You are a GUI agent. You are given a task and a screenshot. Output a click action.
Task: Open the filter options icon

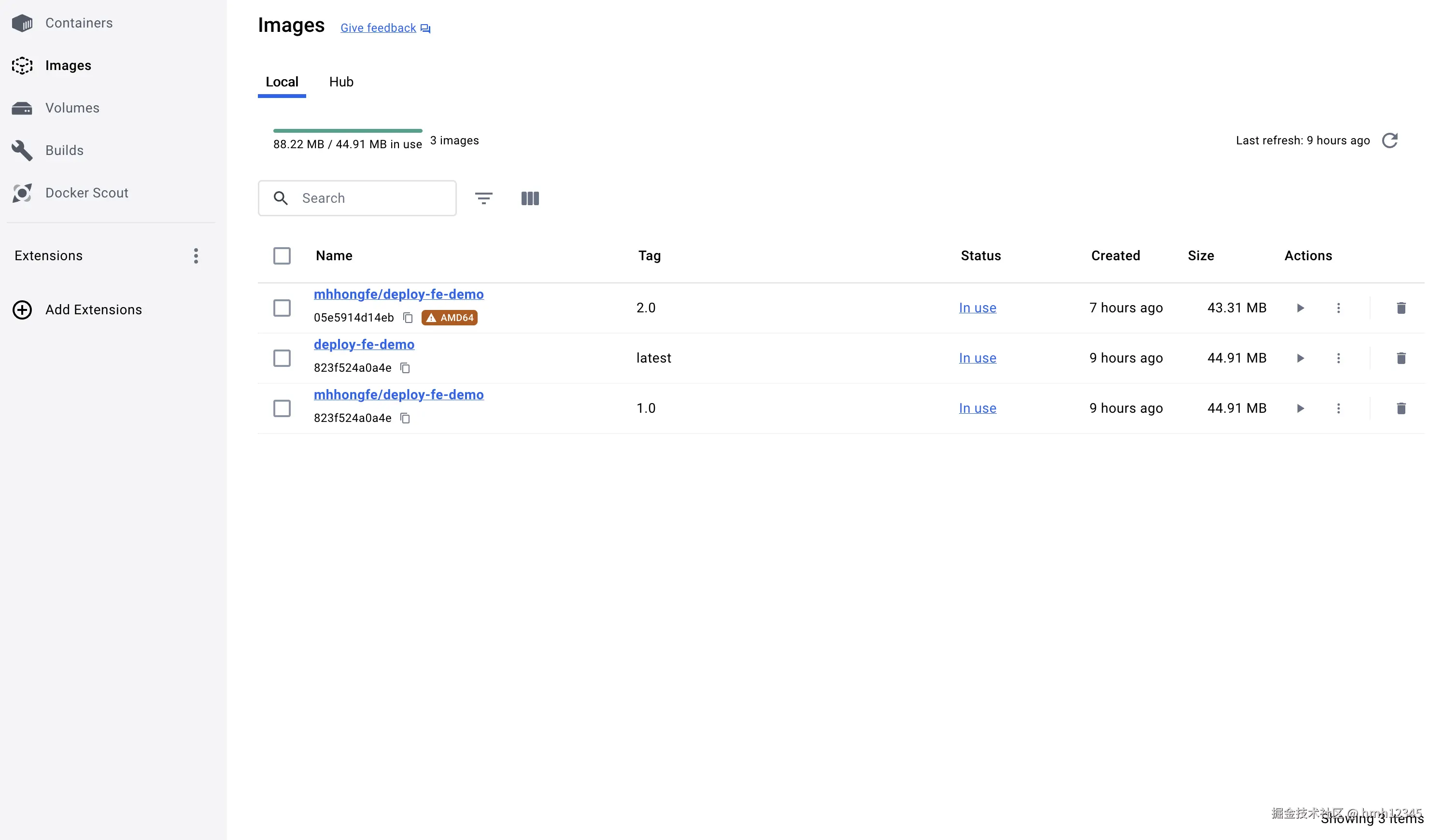tap(483, 198)
